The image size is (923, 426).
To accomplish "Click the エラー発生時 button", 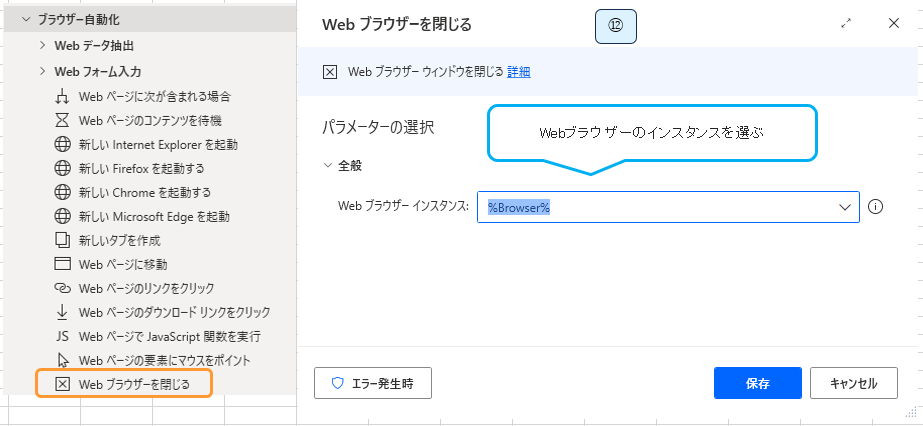I will tap(372, 383).
